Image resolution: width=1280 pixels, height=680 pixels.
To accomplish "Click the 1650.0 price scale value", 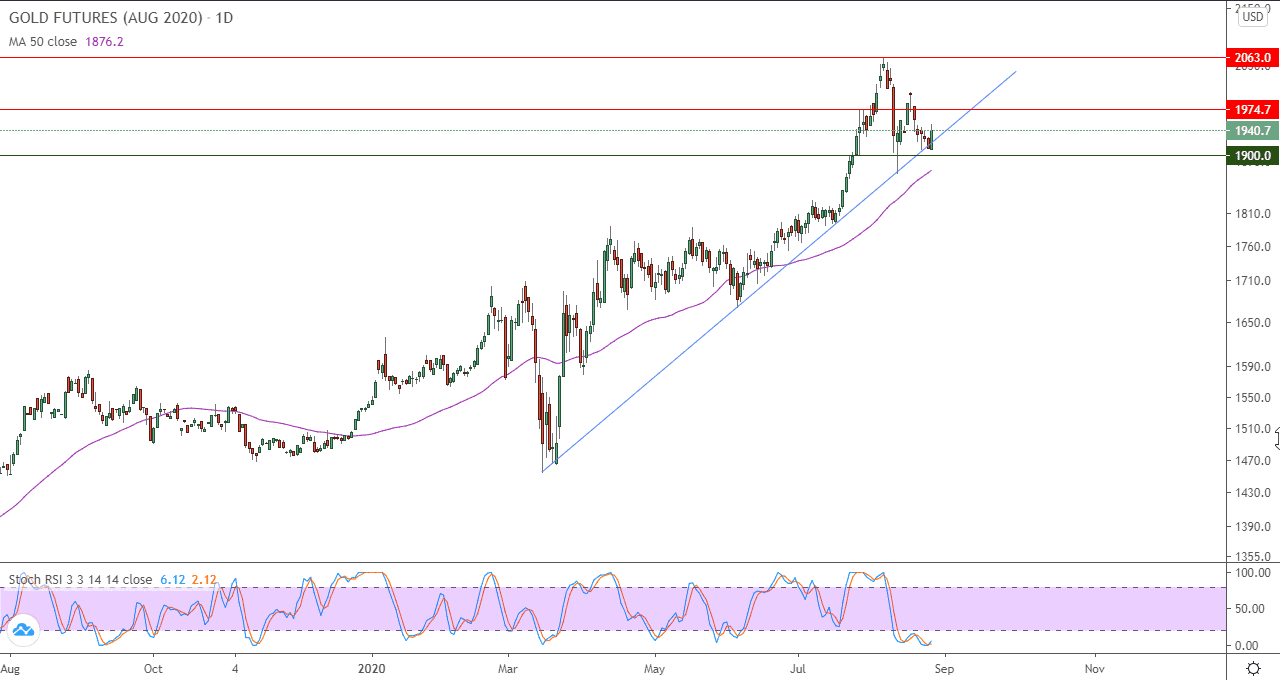I will pos(1253,323).
